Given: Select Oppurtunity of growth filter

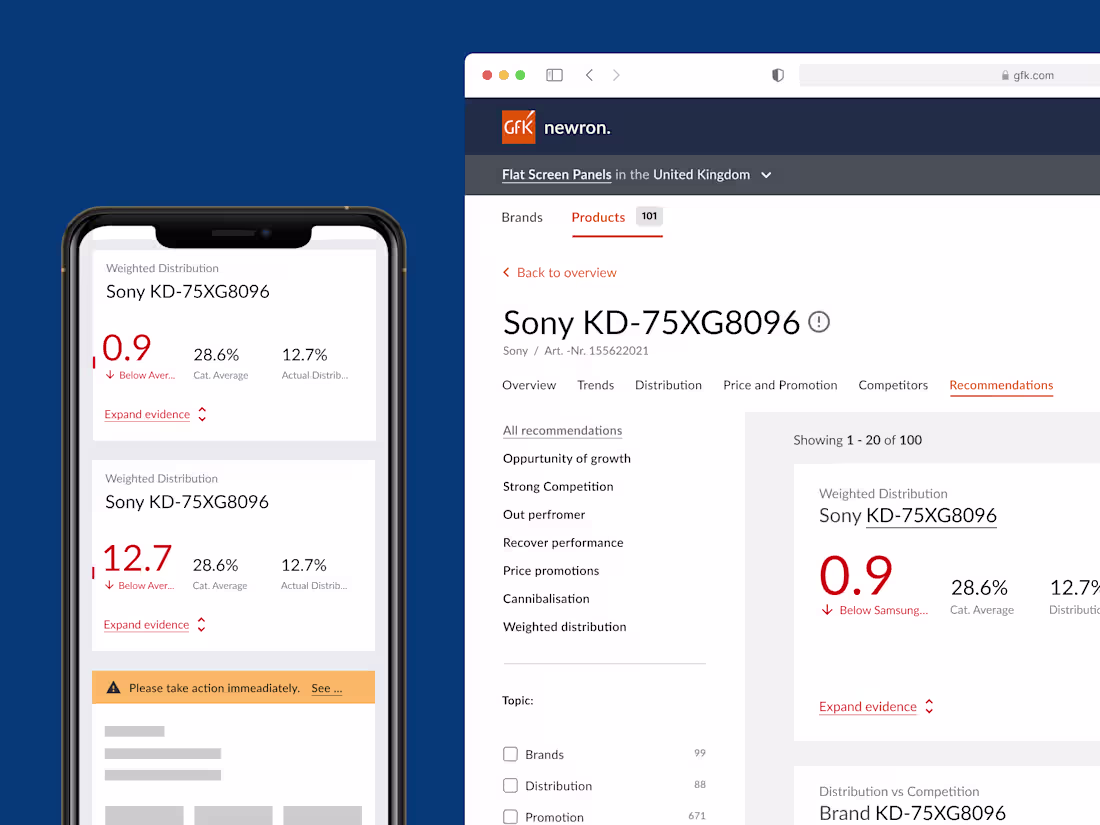Looking at the screenshot, I should [x=566, y=459].
